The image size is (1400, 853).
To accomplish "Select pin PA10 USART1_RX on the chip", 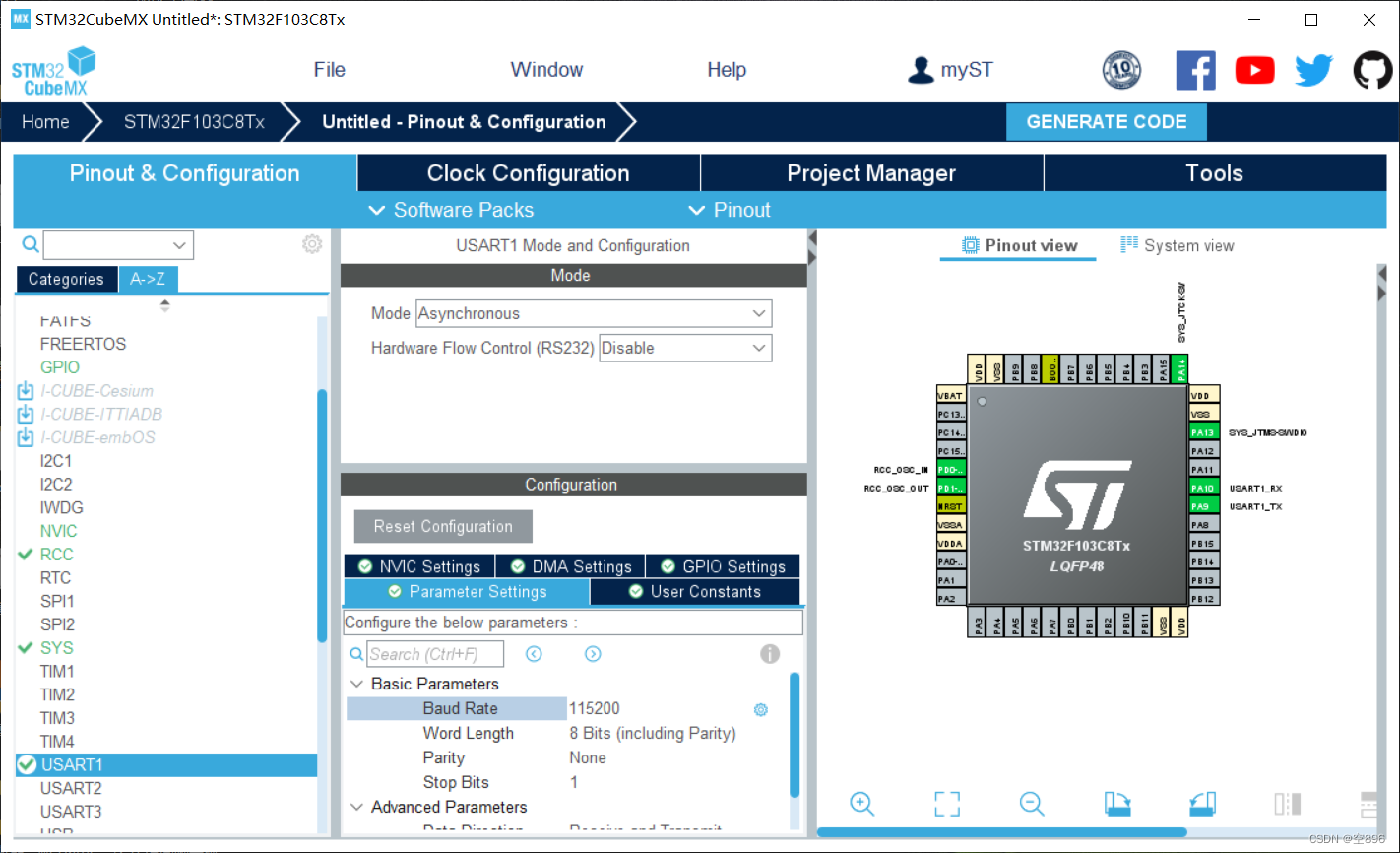I will tap(1202, 488).
